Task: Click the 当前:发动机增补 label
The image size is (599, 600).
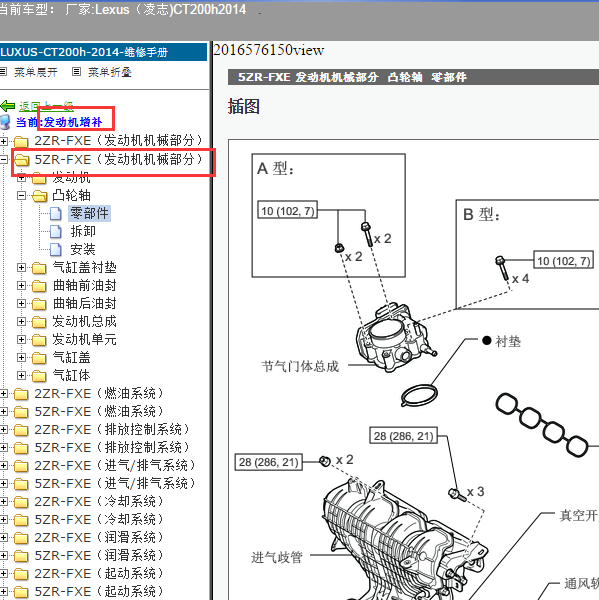Action: [59, 122]
